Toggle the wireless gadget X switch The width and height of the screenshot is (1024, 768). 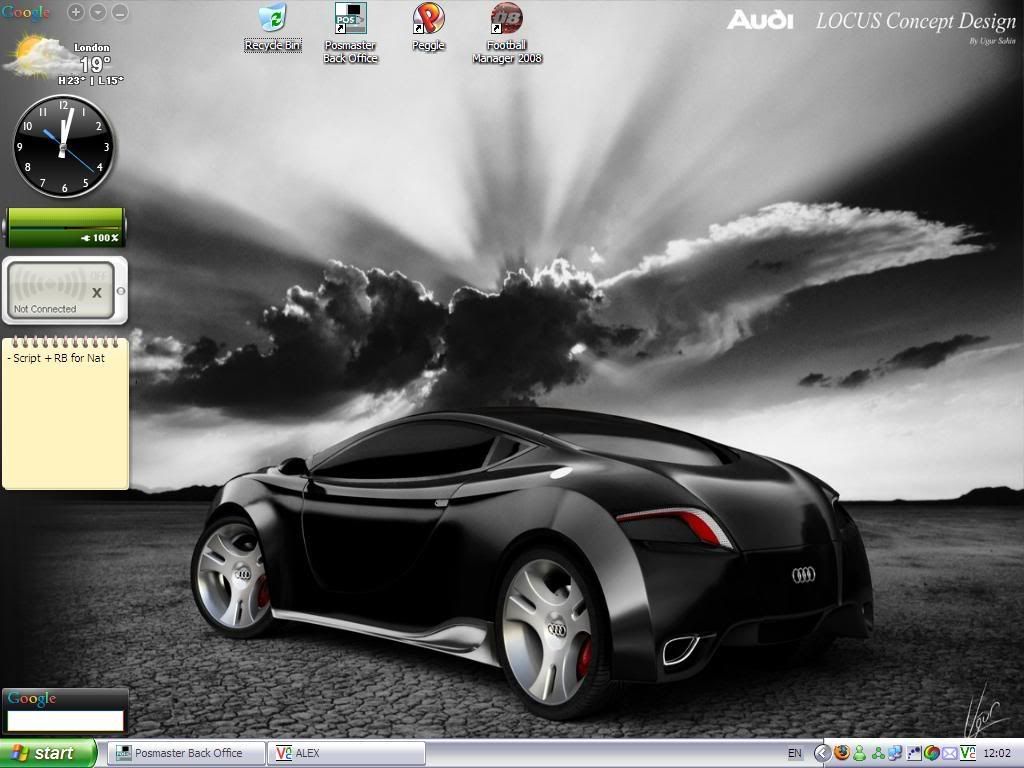click(97, 293)
